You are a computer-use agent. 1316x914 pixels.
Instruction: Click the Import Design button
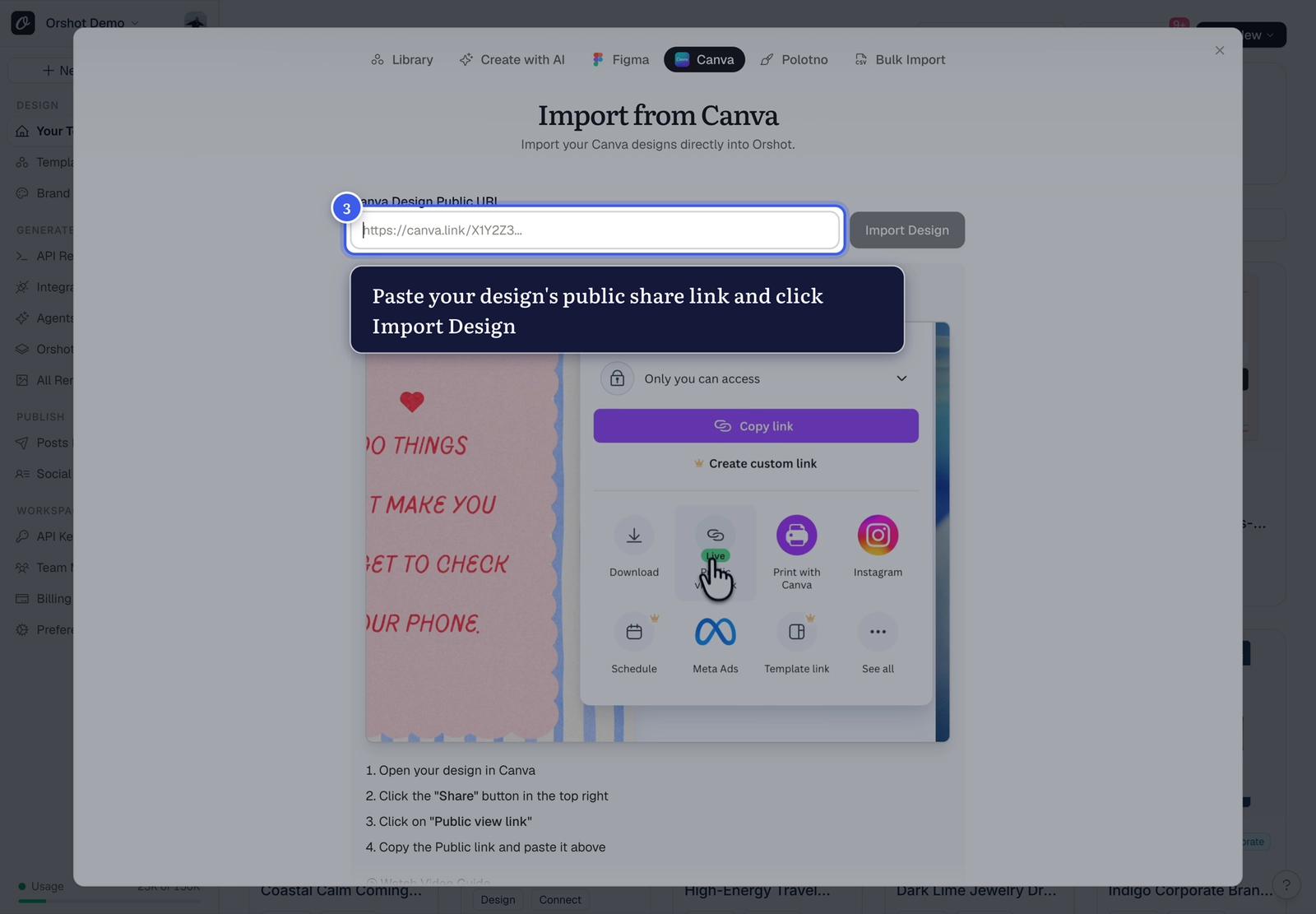907,230
